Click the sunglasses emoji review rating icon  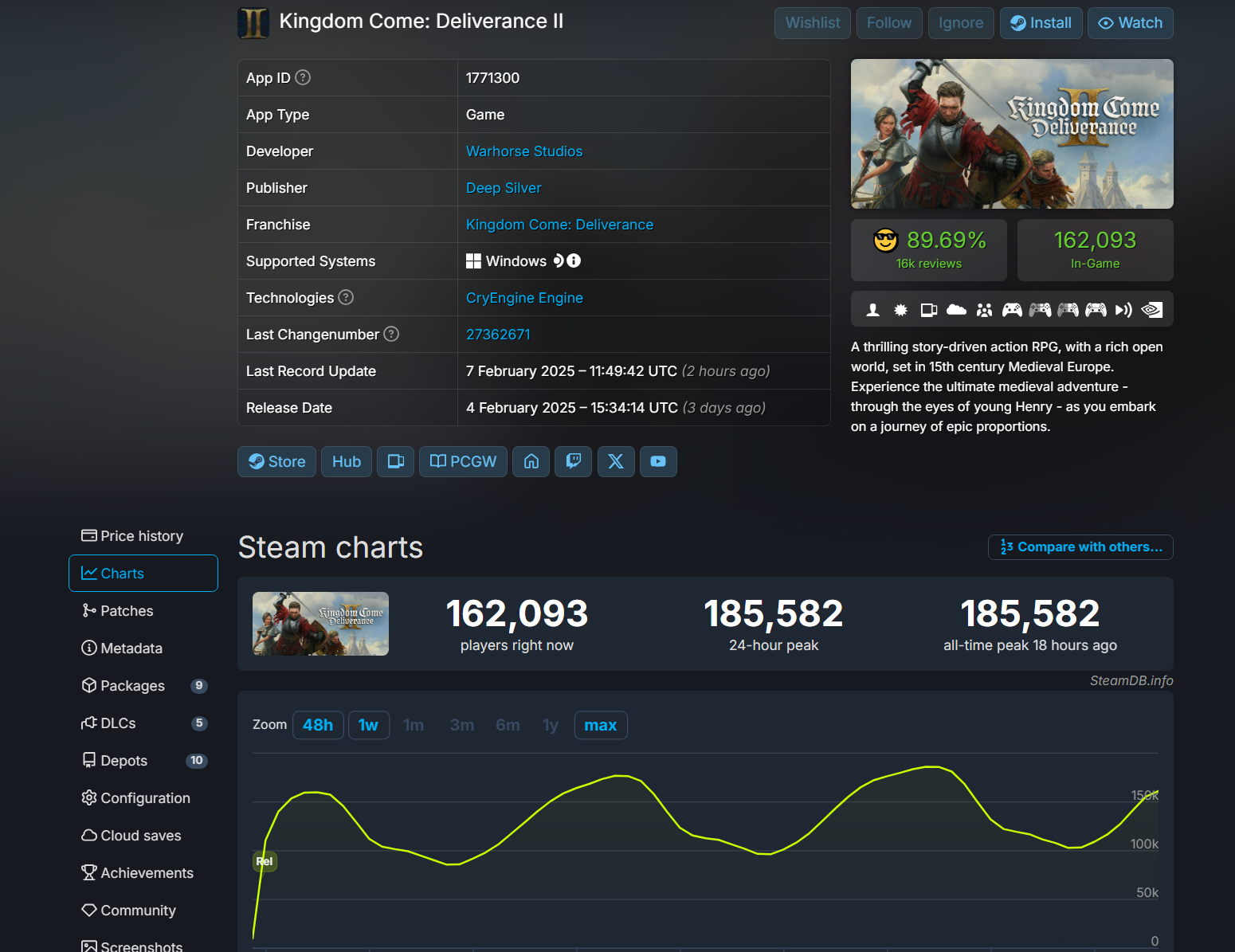(x=885, y=240)
